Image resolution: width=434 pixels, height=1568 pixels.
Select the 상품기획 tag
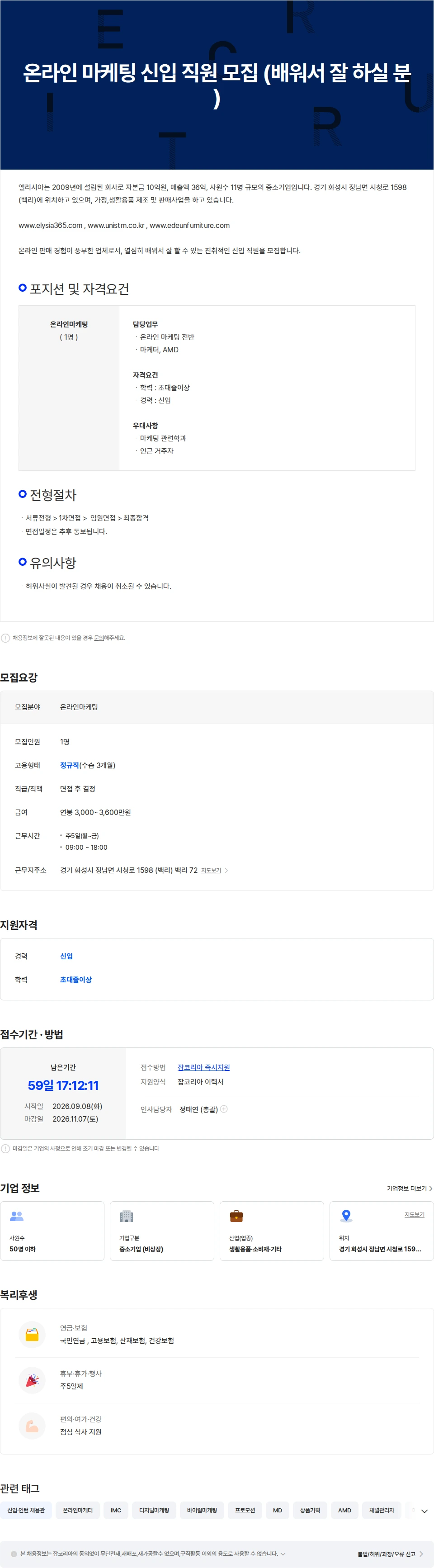click(310, 1510)
